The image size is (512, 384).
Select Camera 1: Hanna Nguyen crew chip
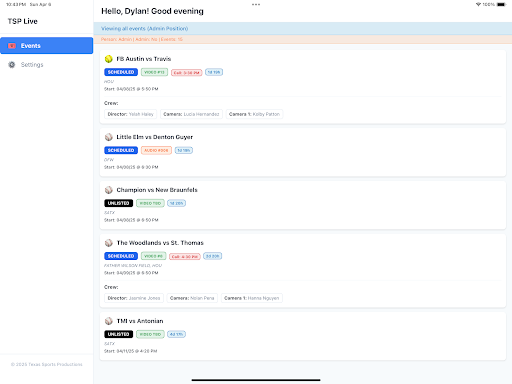[252, 298]
